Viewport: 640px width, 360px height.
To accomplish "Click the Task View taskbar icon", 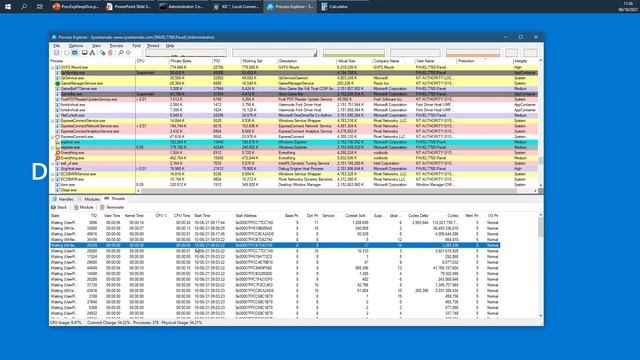I will [40, 7].
